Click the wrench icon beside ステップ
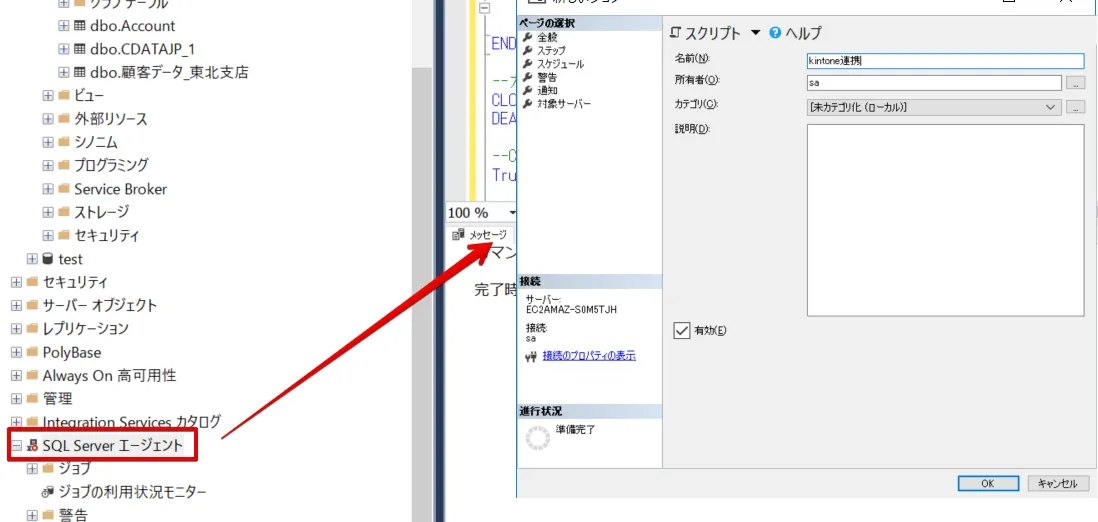Viewport: 1098px width, 522px height. pos(528,50)
